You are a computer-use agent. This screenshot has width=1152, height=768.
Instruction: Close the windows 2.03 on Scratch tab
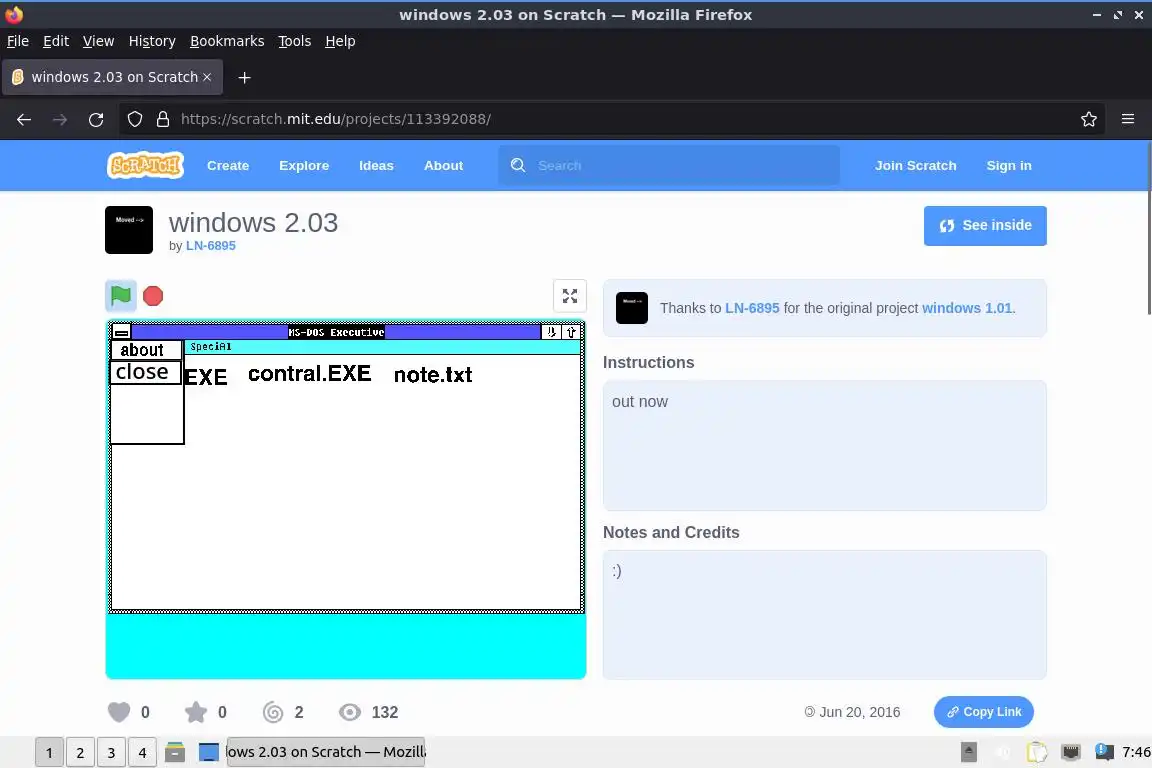pyautogui.click(x=207, y=77)
